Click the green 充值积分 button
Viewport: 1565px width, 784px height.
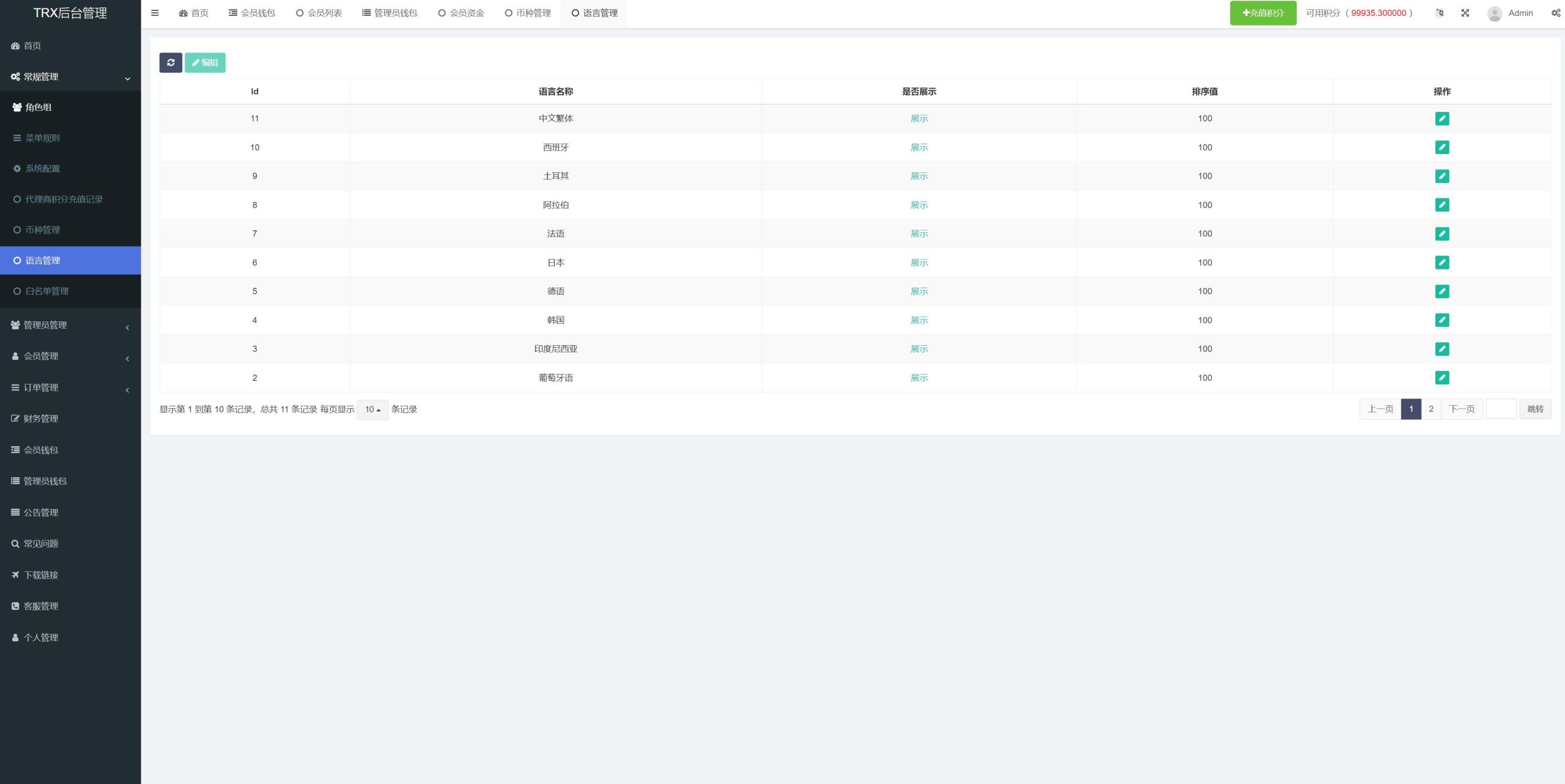pos(1262,13)
